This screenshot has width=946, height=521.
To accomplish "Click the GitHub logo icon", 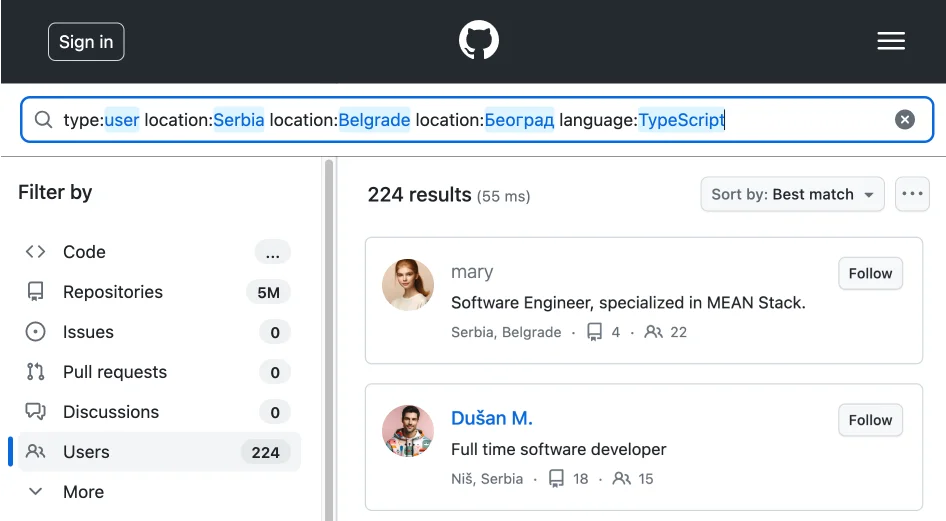I will (x=478, y=41).
